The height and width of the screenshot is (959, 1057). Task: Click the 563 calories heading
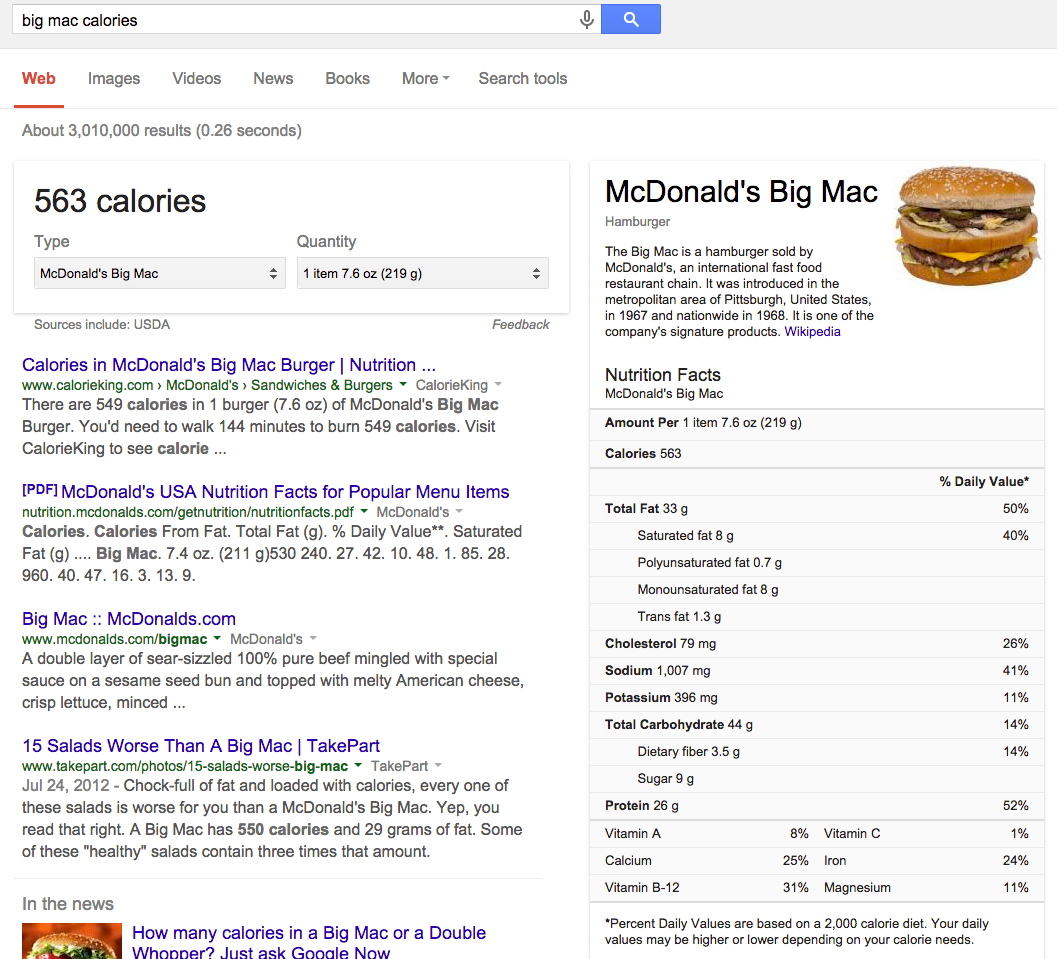tap(120, 201)
